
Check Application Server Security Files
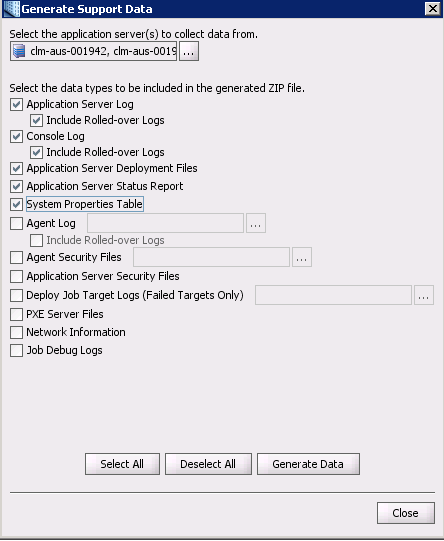[x=17, y=276]
